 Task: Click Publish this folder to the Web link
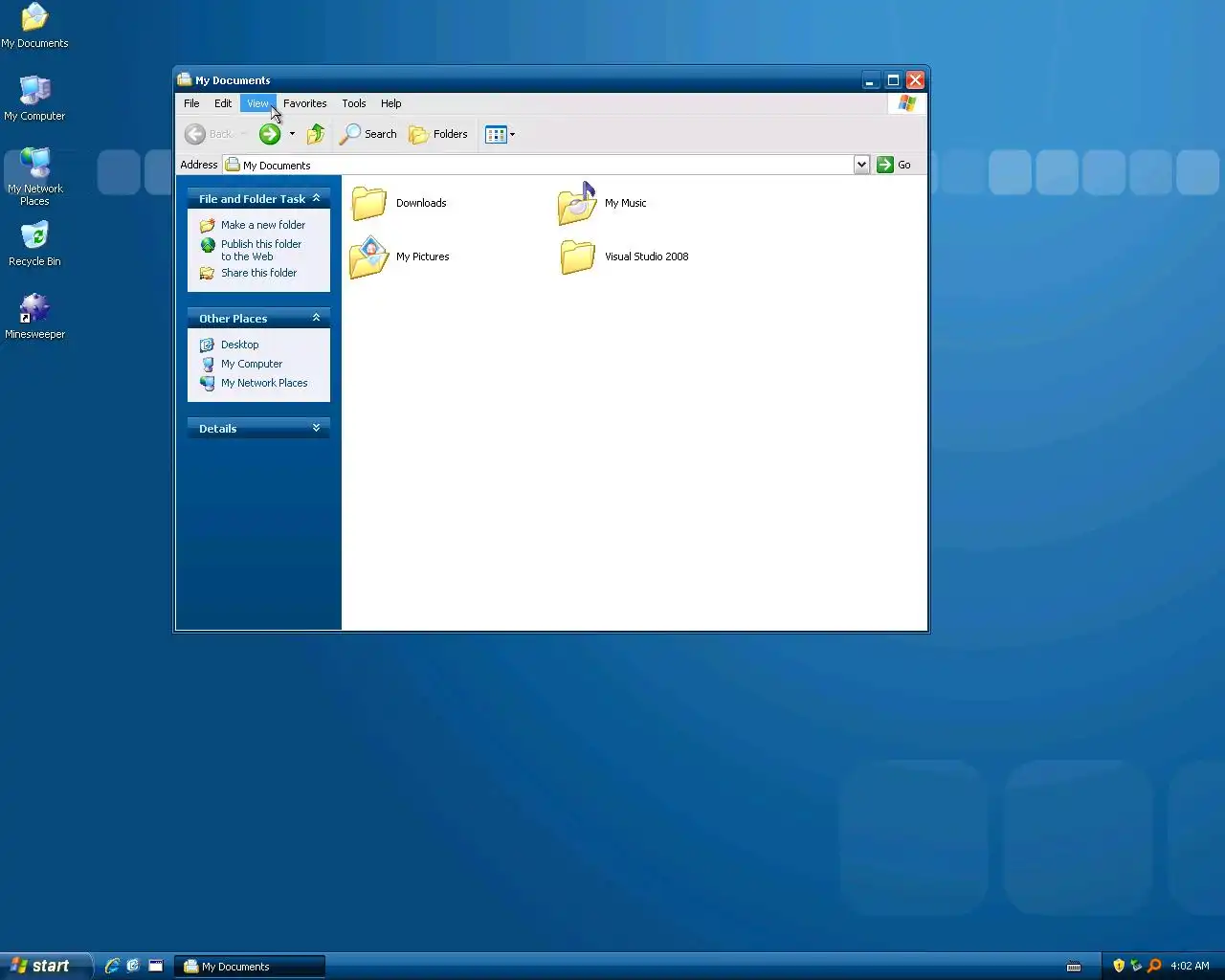261,251
